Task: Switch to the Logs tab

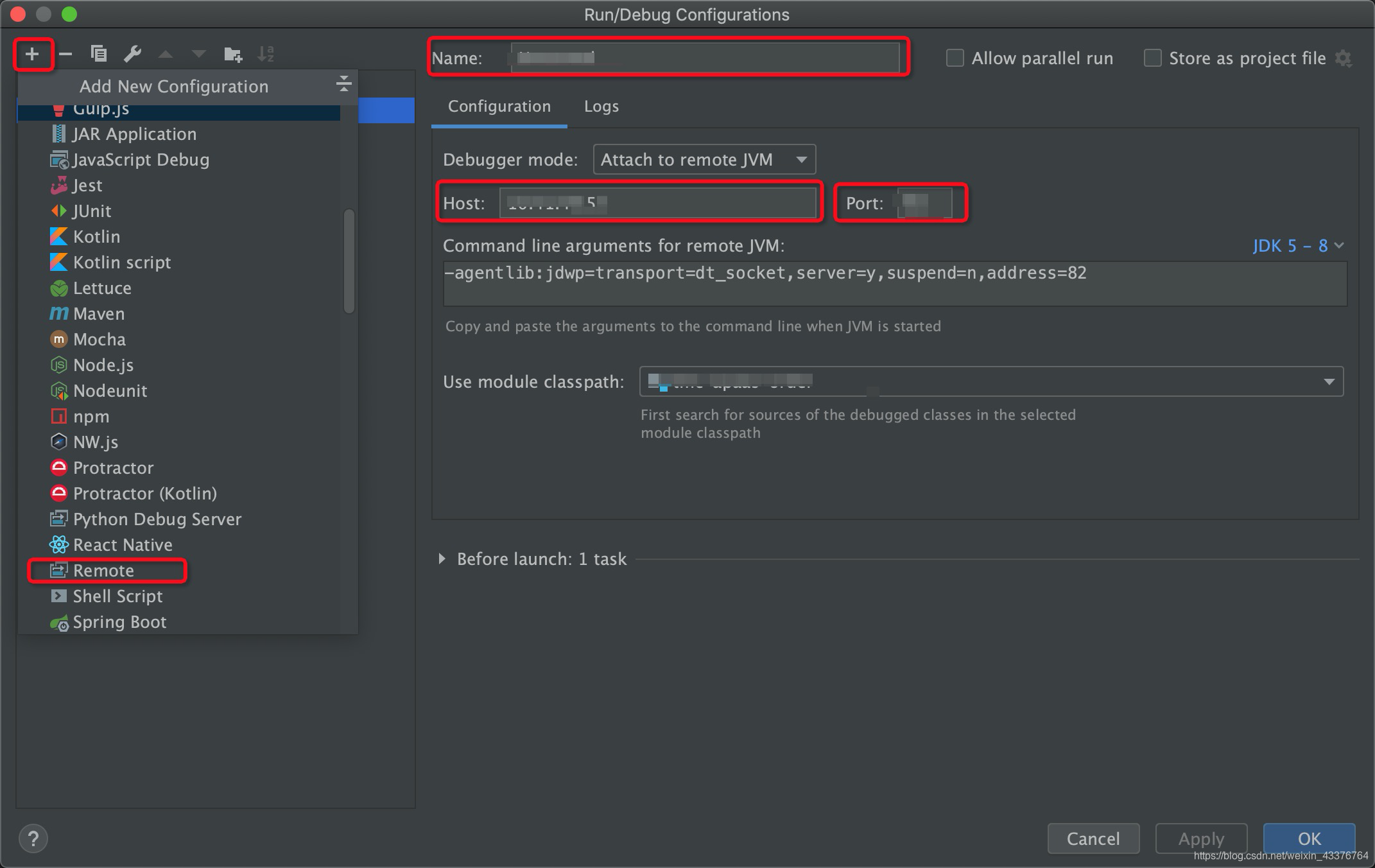Action: [601, 107]
